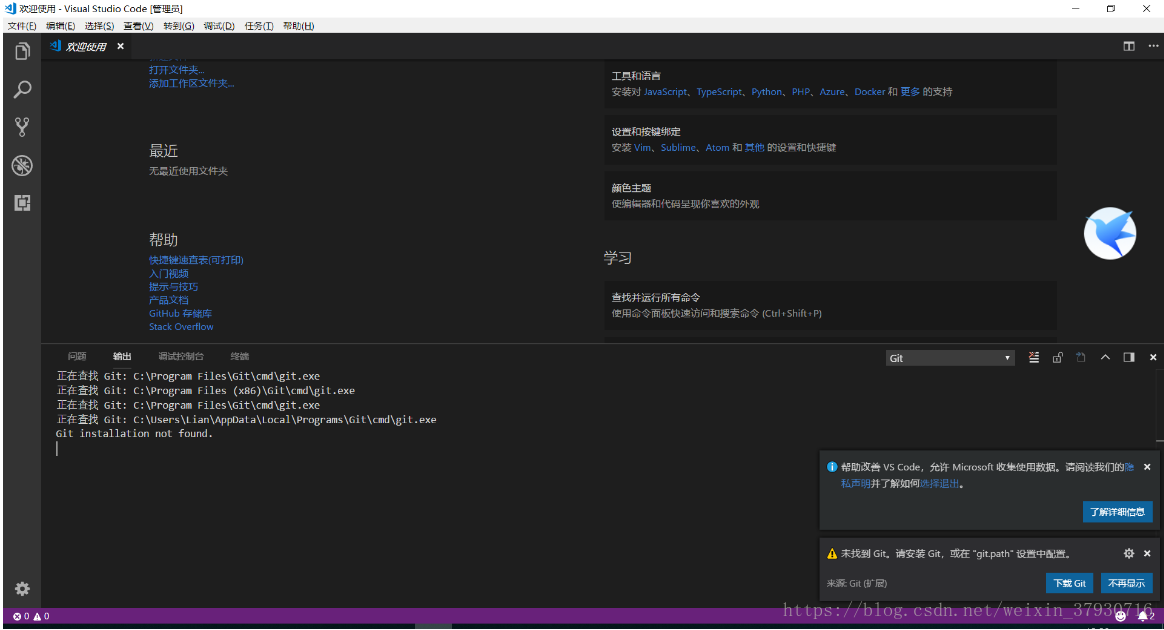
Task: Click the Python language link
Action: [x=766, y=92]
